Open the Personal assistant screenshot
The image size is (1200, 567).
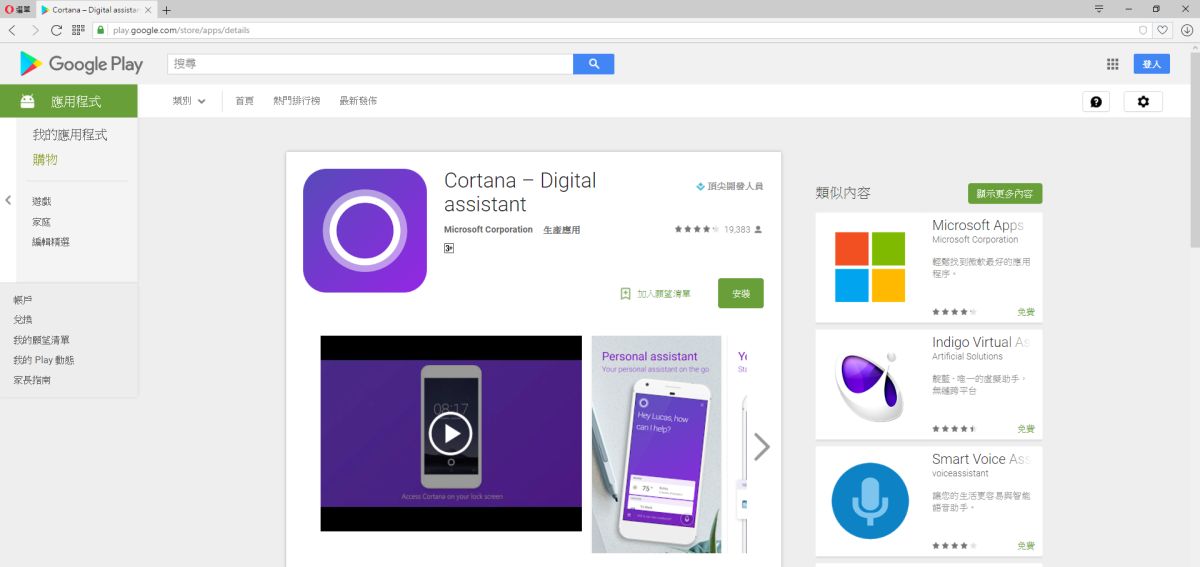click(656, 444)
